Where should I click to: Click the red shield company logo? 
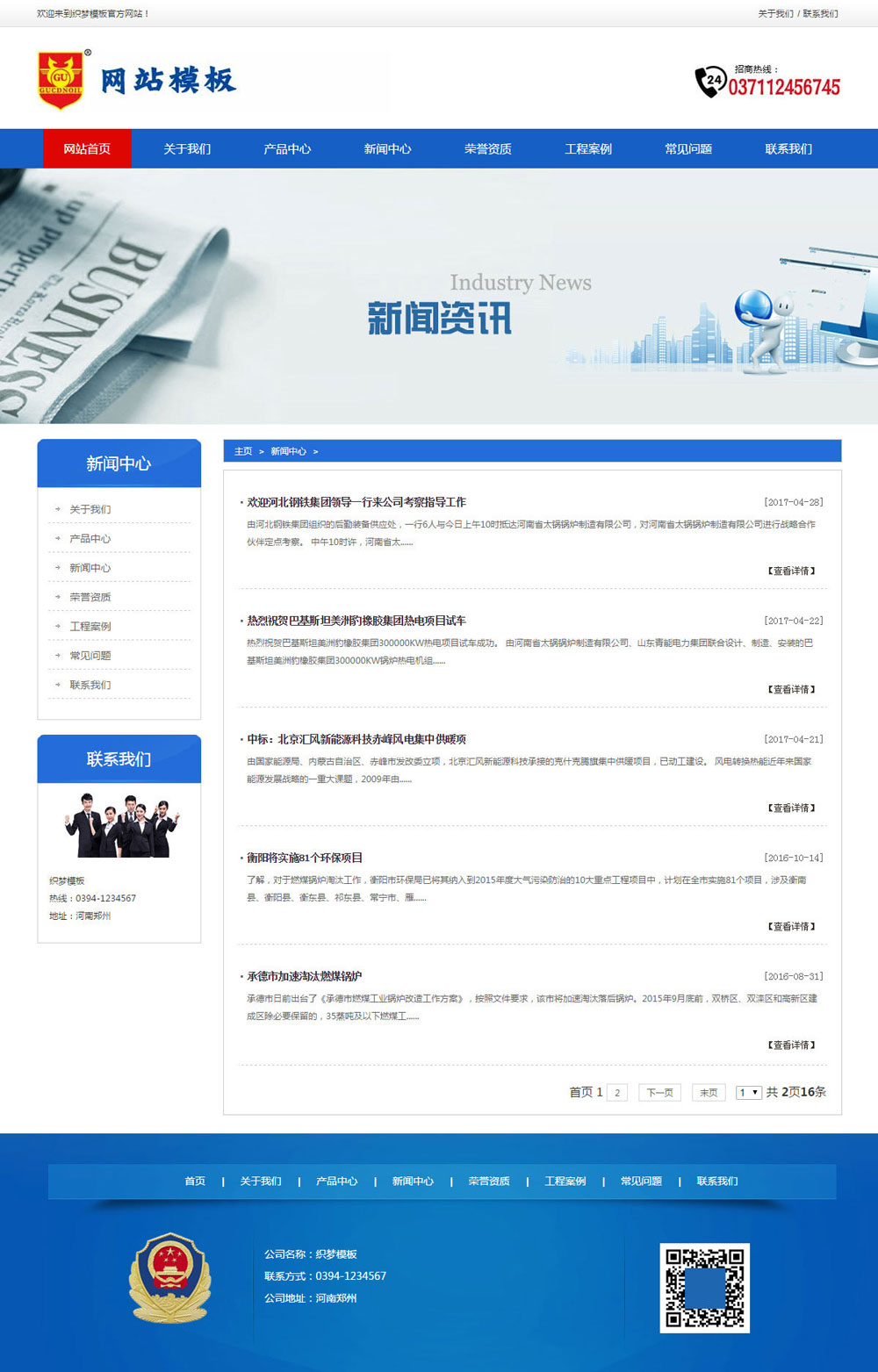61,80
